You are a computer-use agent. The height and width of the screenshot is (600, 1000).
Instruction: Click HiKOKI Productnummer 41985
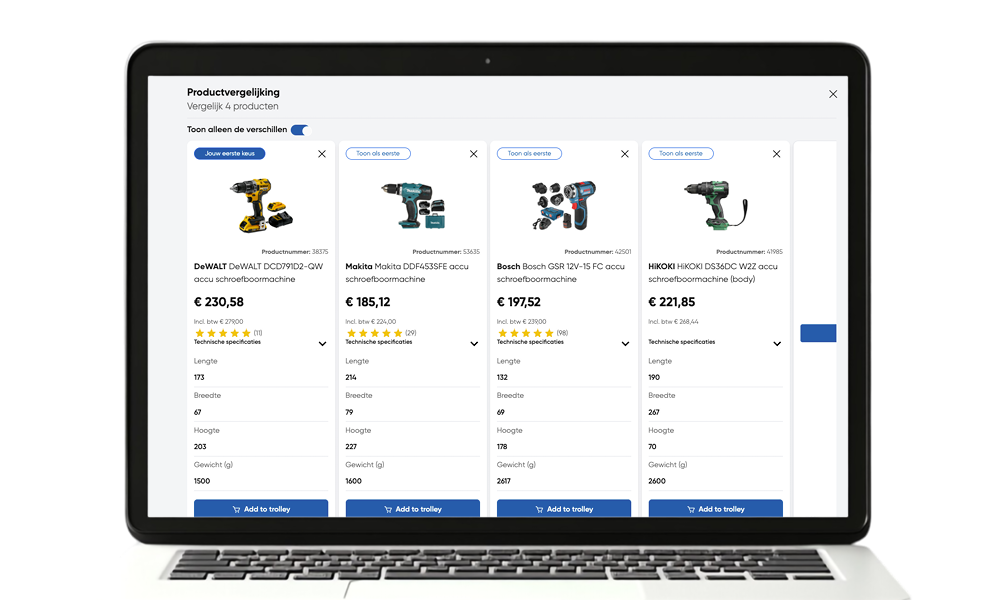[749, 252]
